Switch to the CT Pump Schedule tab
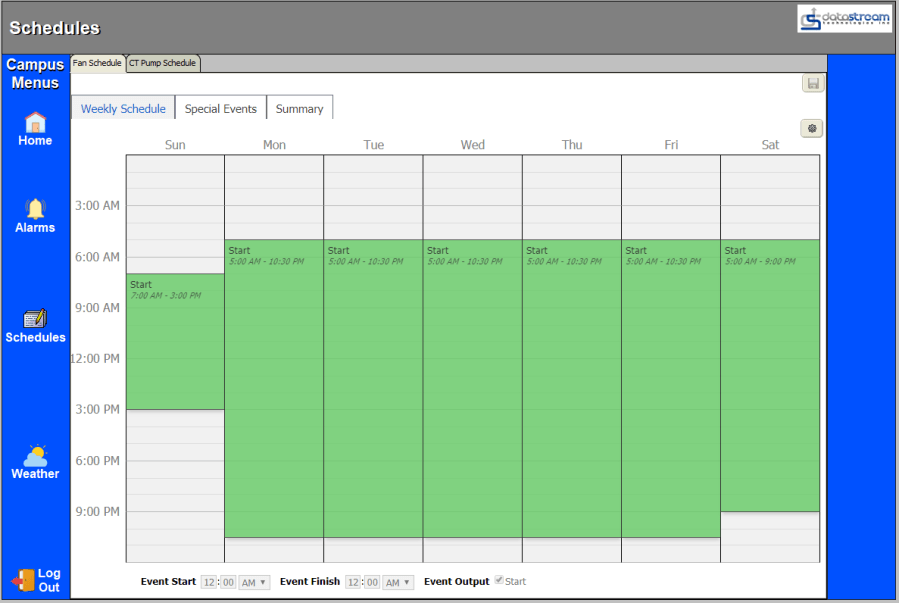899x603 pixels. click(x=162, y=63)
